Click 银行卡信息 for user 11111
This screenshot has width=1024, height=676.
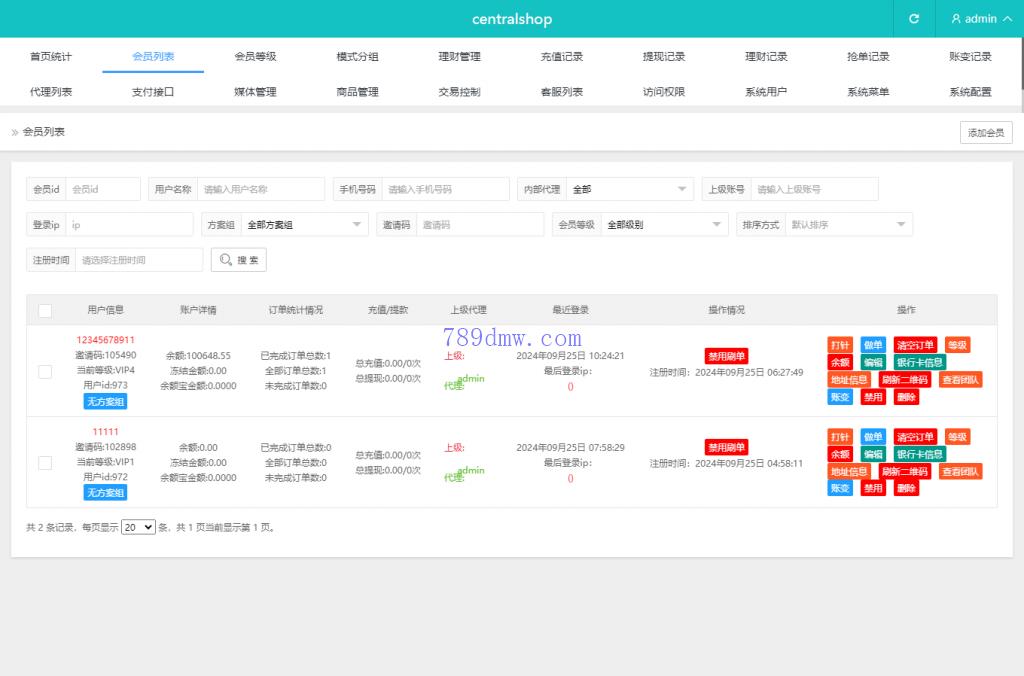click(x=919, y=454)
